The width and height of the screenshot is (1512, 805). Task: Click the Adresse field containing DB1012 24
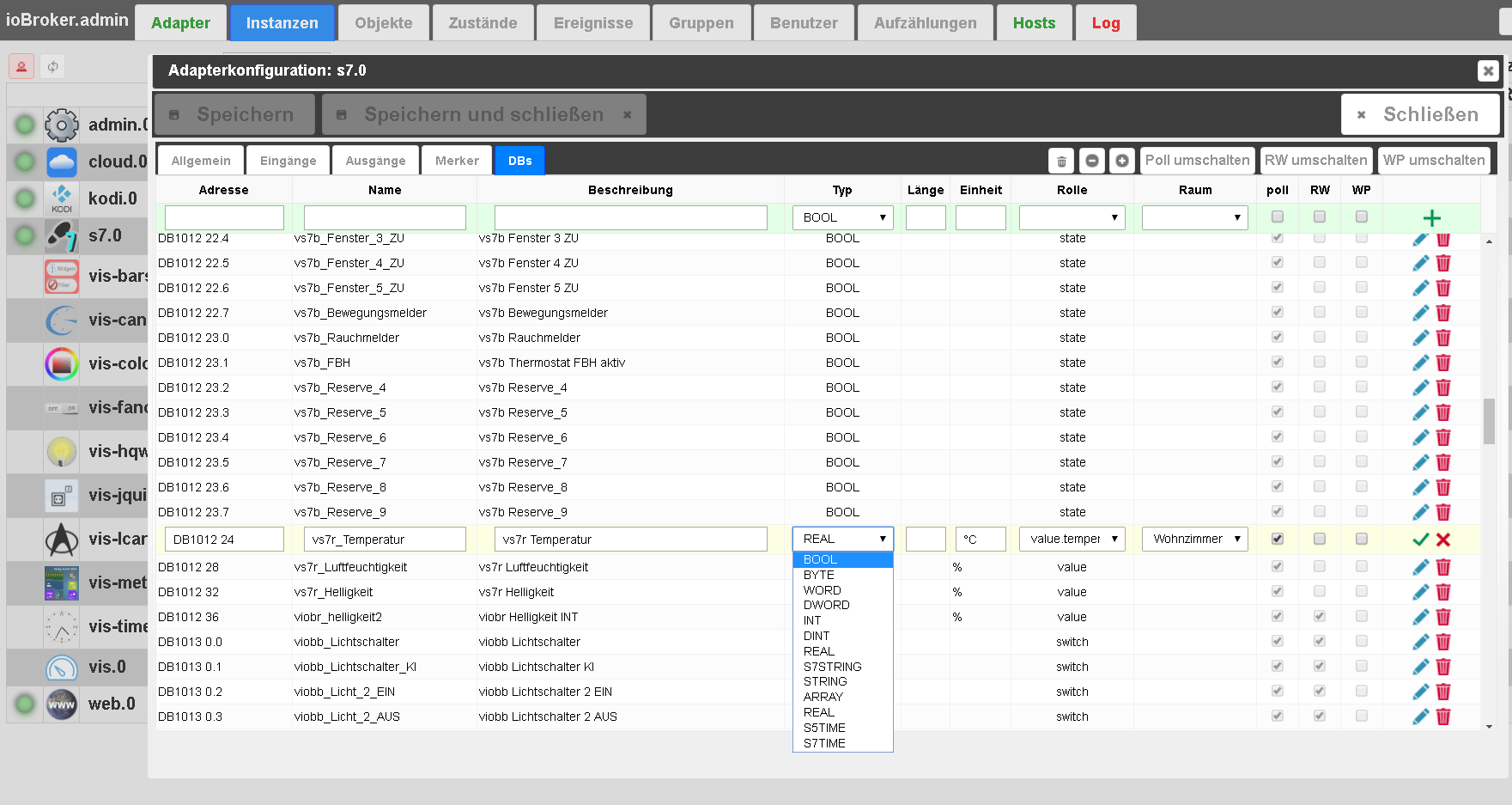(x=224, y=540)
